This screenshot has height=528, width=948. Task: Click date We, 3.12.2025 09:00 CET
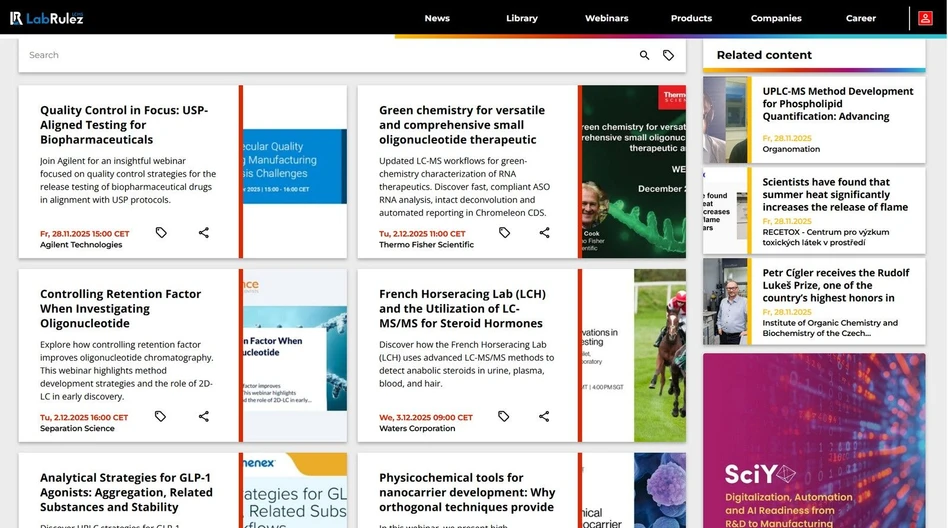426,417
